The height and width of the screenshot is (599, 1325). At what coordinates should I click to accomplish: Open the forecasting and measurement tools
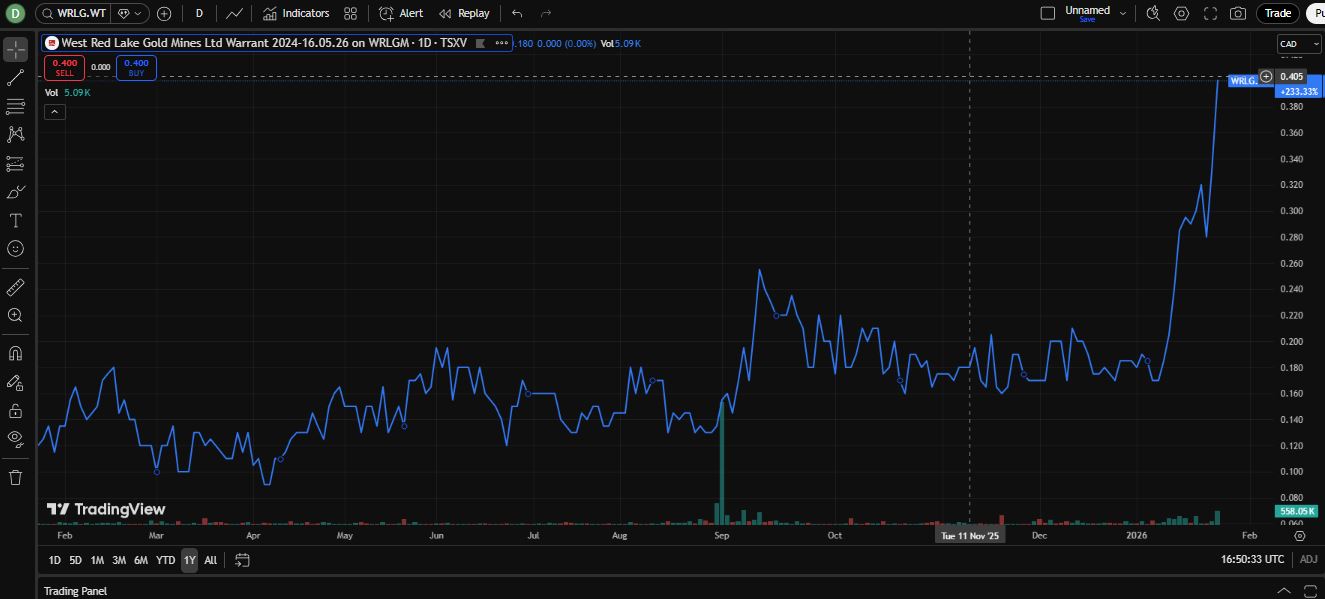pyautogui.click(x=16, y=163)
